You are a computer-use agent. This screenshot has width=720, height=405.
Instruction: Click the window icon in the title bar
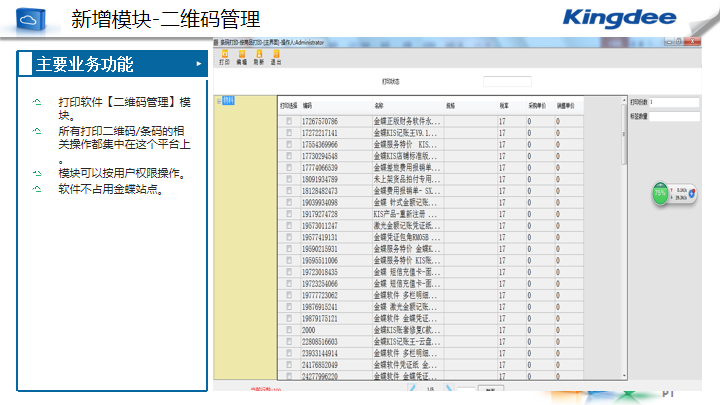tap(216, 42)
